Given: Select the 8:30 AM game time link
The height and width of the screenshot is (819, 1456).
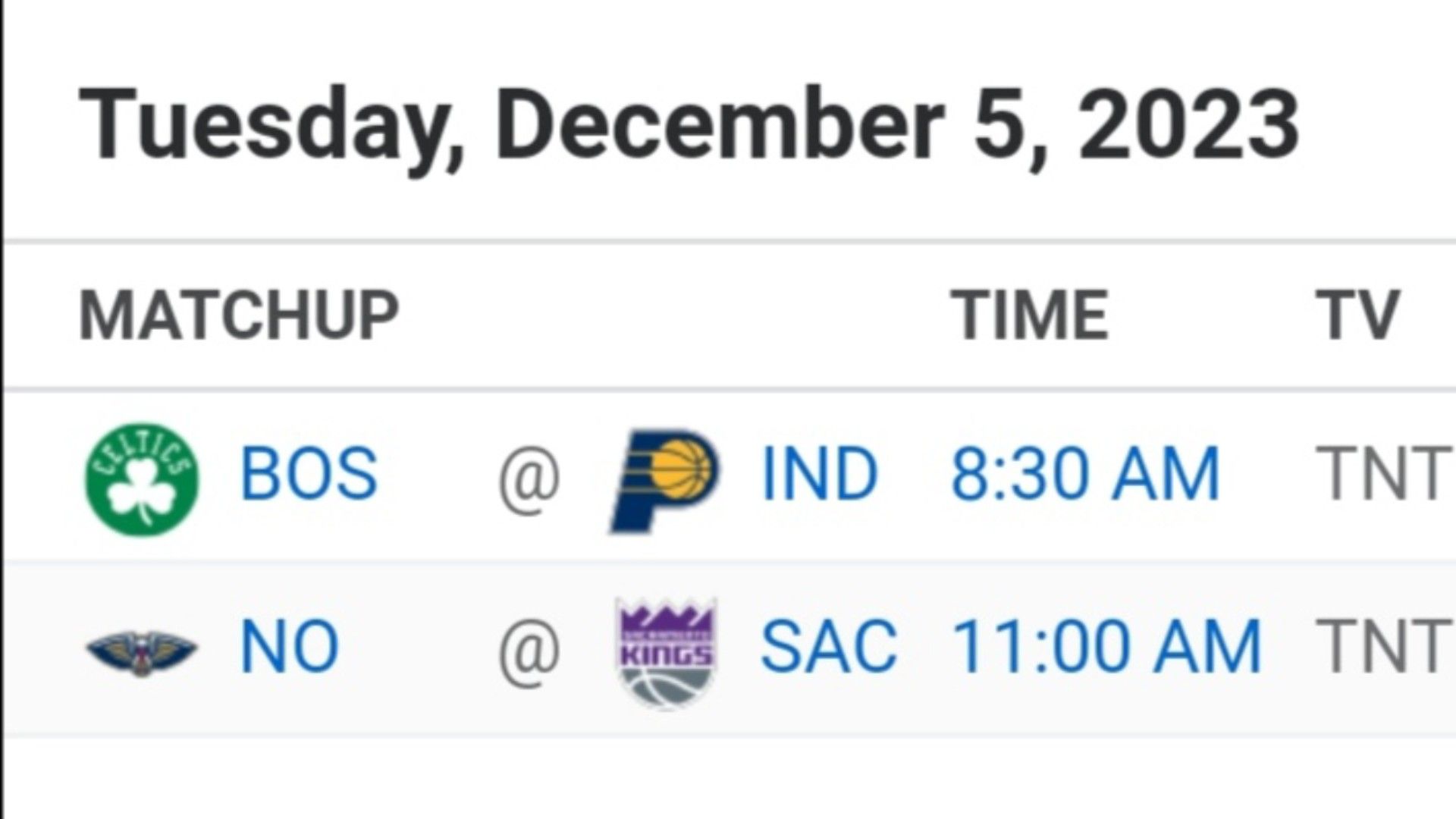Looking at the screenshot, I should click(x=1085, y=473).
